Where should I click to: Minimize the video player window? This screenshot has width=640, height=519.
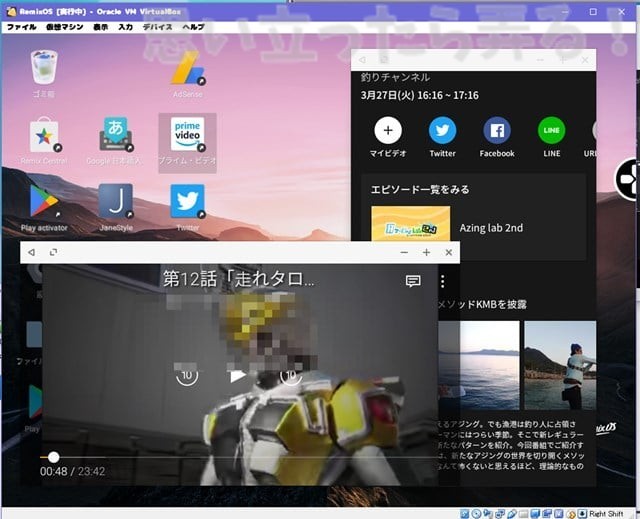click(404, 253)
